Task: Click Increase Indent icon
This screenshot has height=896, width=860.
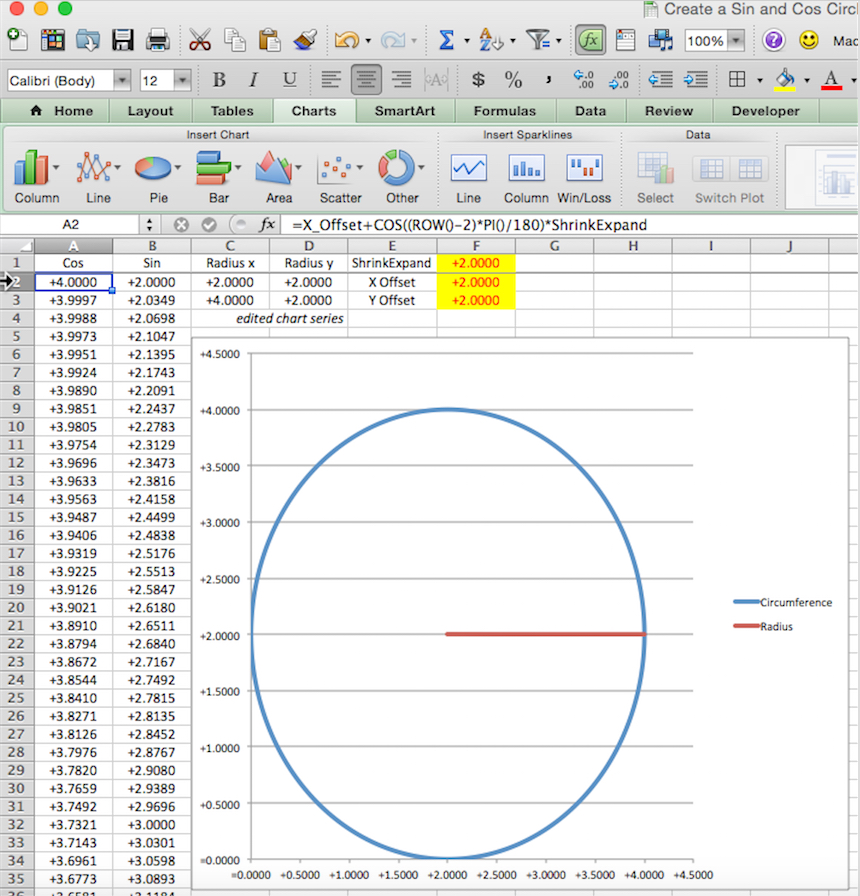Action: pos(695,80)
